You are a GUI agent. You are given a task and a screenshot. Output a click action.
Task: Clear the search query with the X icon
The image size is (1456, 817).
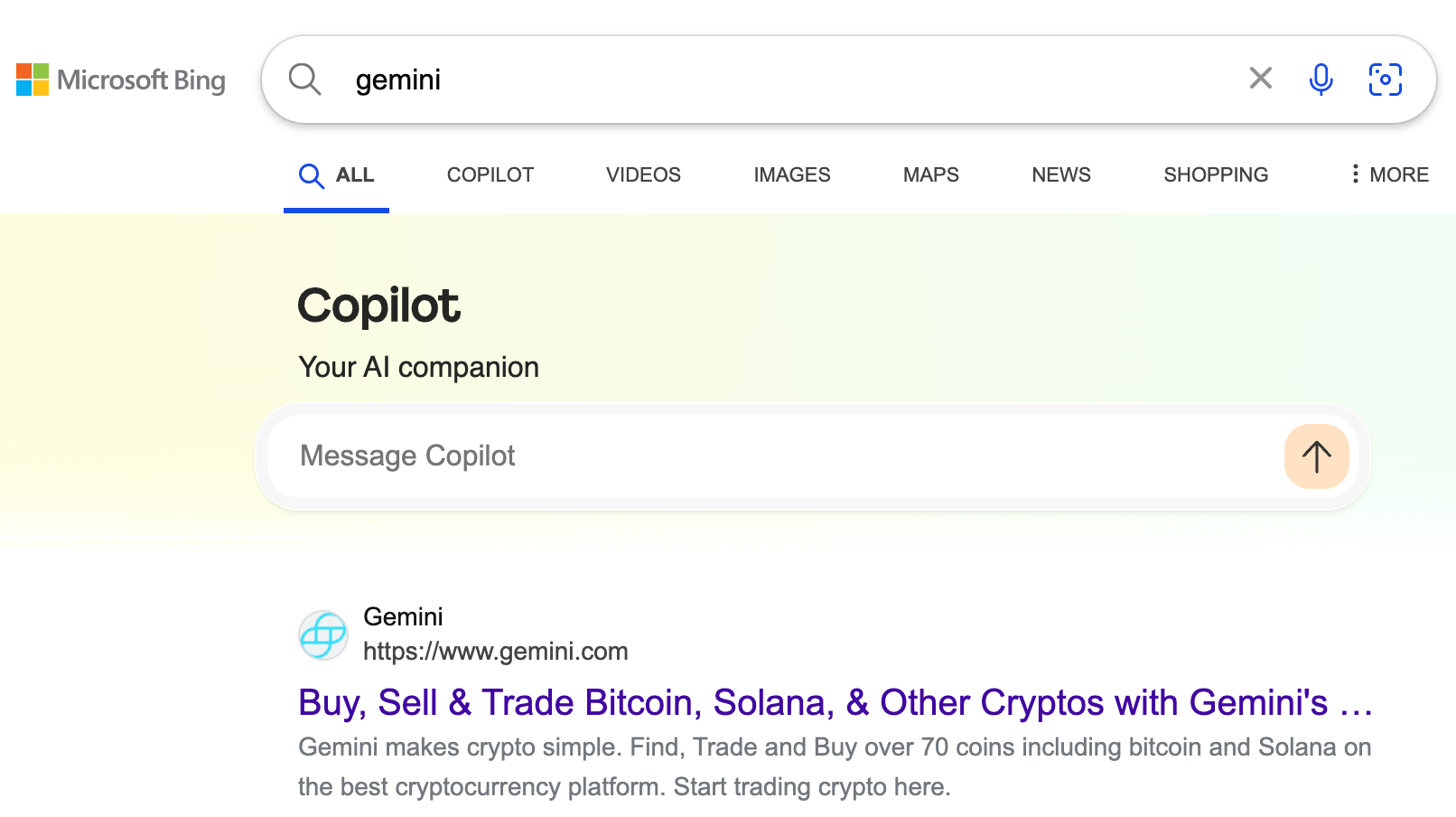(x=1260, y=79)
